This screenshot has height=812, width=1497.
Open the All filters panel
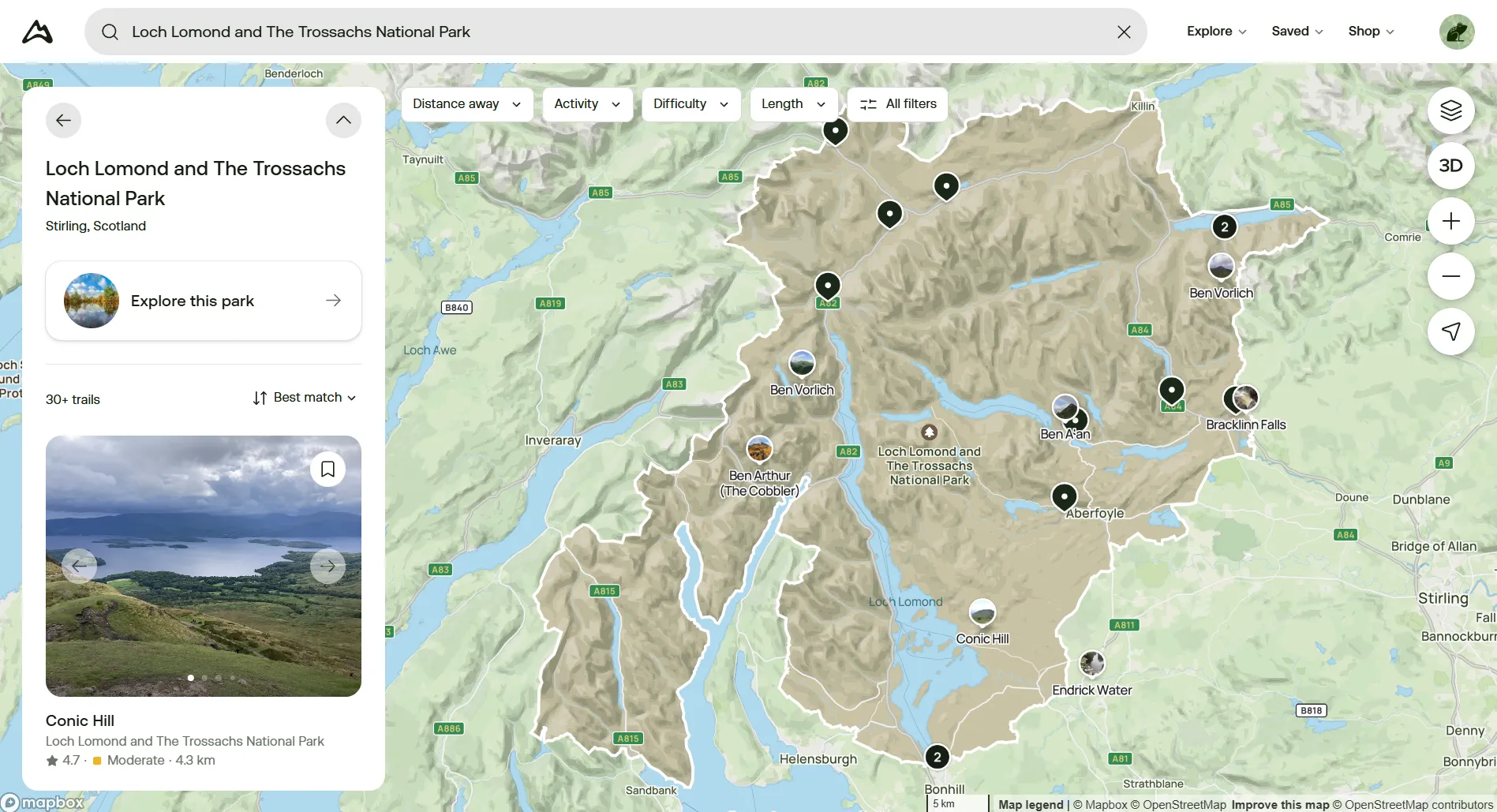pos(897,103)
